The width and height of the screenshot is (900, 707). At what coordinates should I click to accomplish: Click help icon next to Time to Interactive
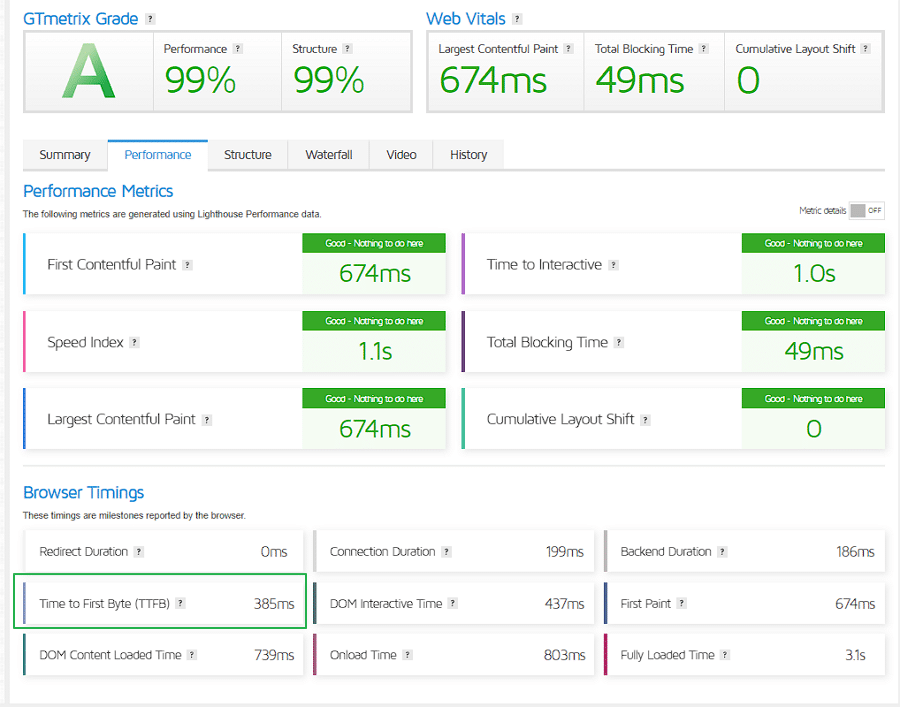click(x=613, y=265)
